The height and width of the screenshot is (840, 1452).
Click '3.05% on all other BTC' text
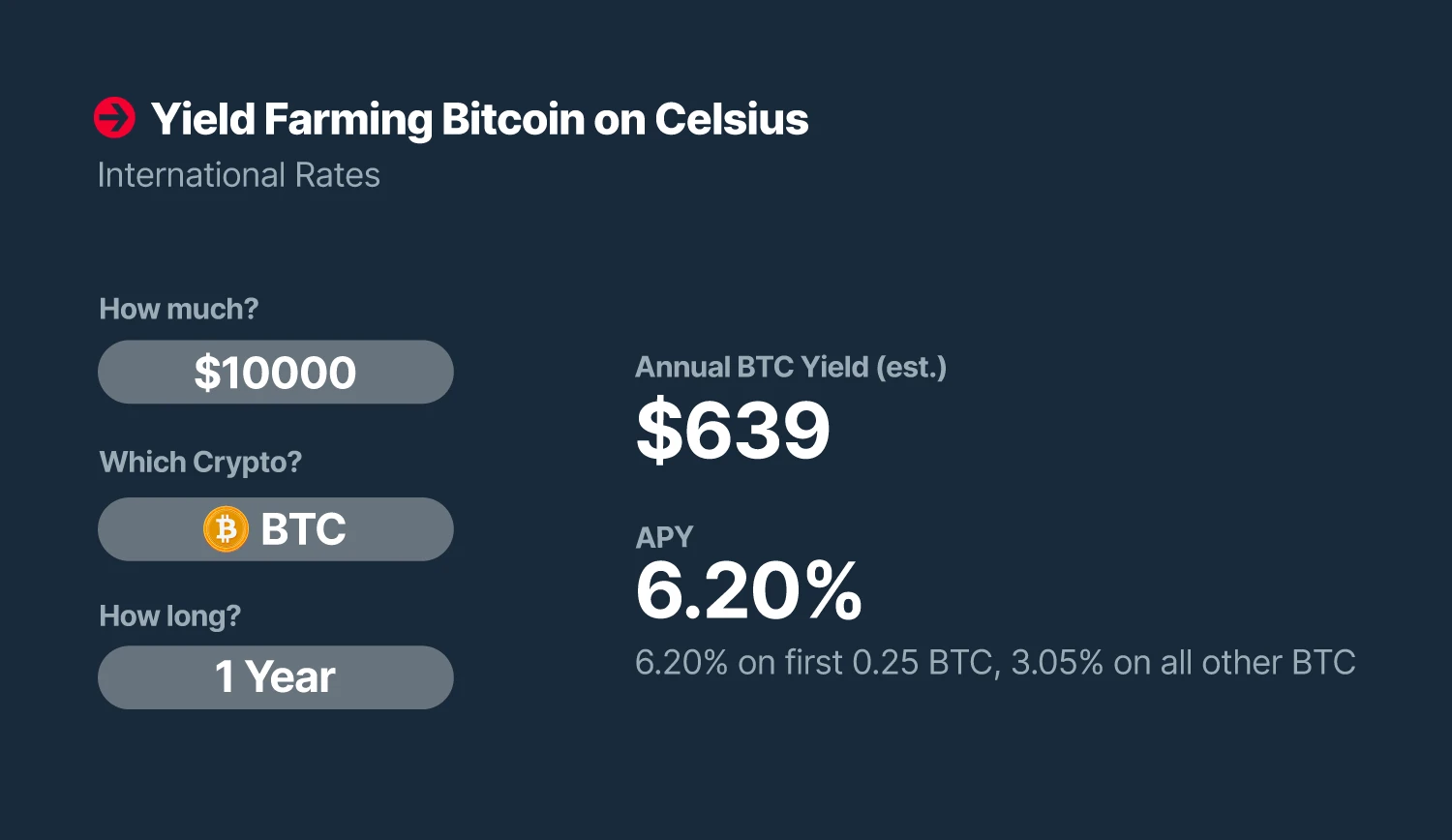[x=1183, y=663]
